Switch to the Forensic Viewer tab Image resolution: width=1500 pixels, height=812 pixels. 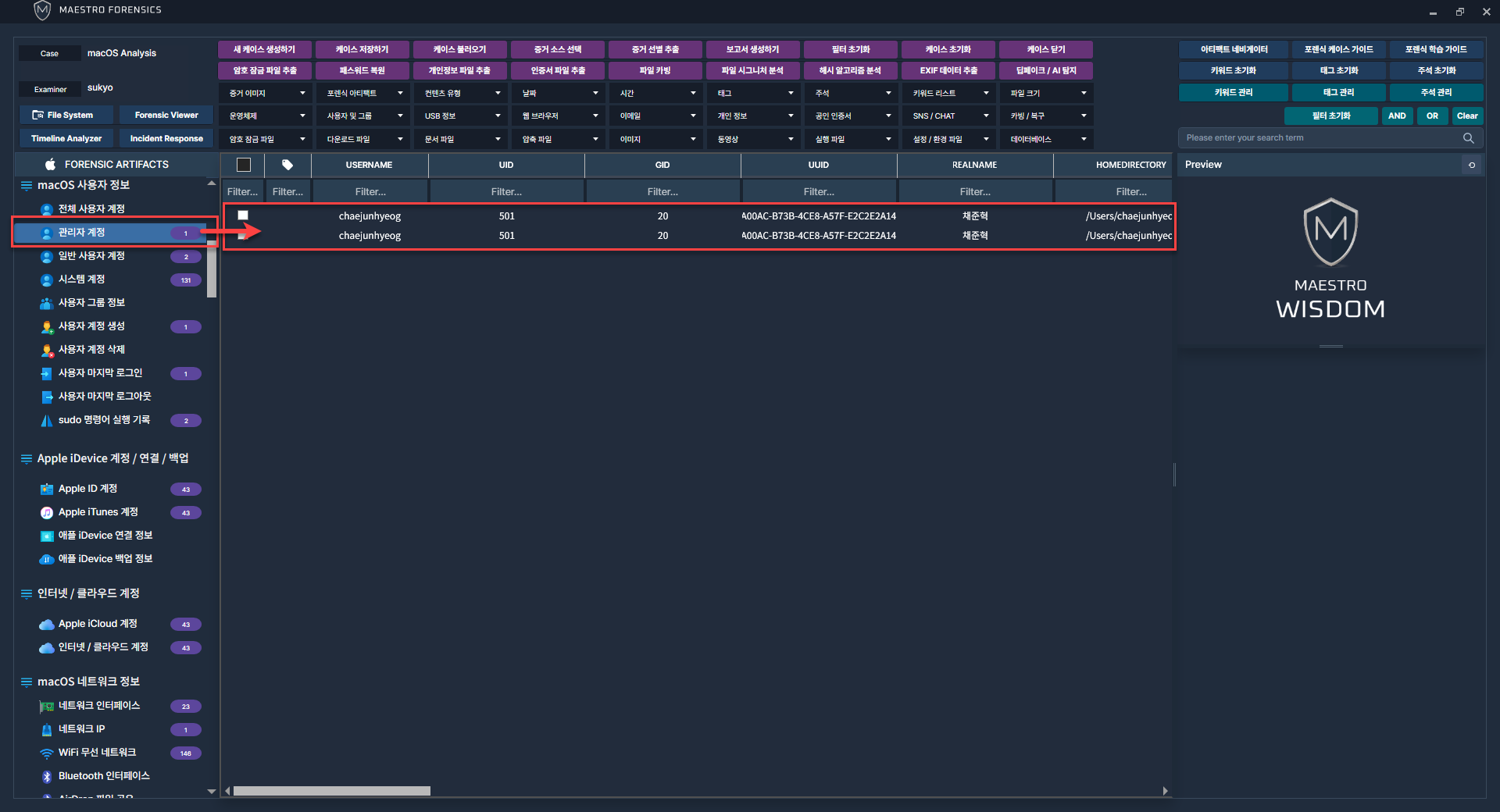coord(166,115)
